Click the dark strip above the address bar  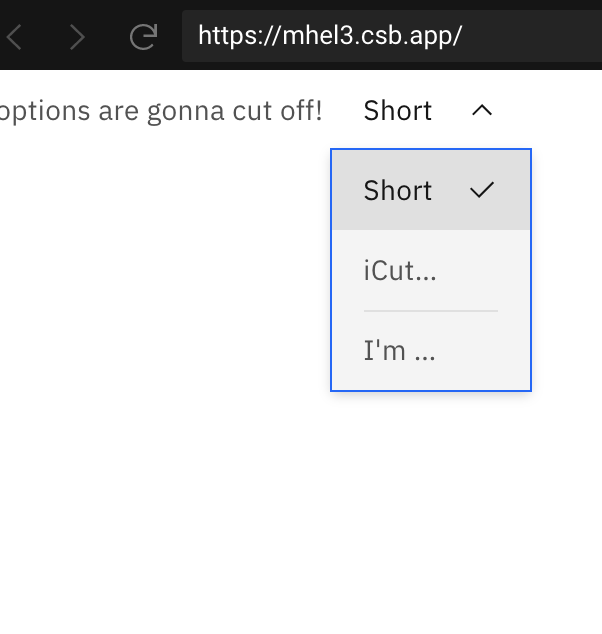coord(300,5)
